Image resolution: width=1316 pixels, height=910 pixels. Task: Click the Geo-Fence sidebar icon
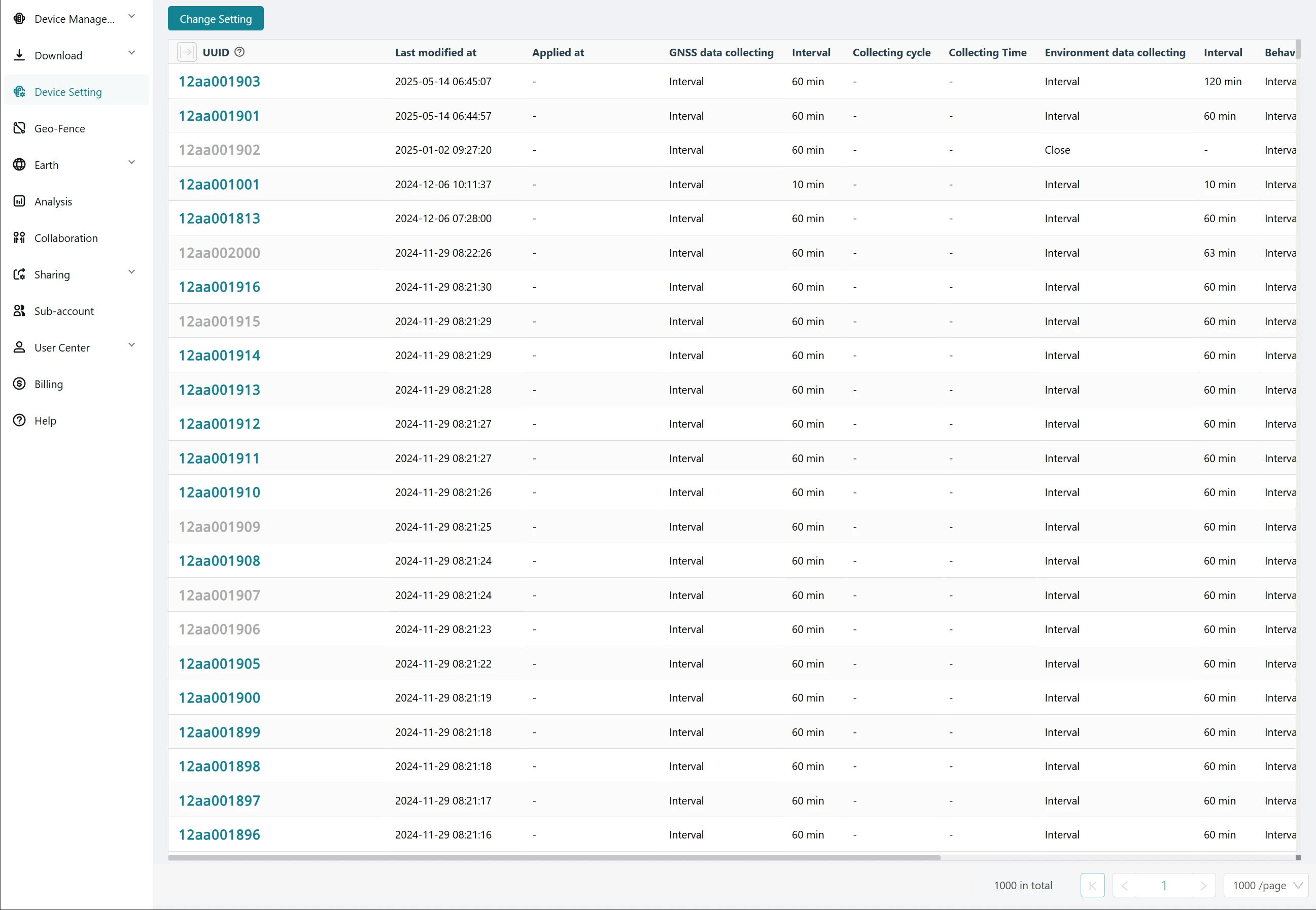[x=19, y=128]
